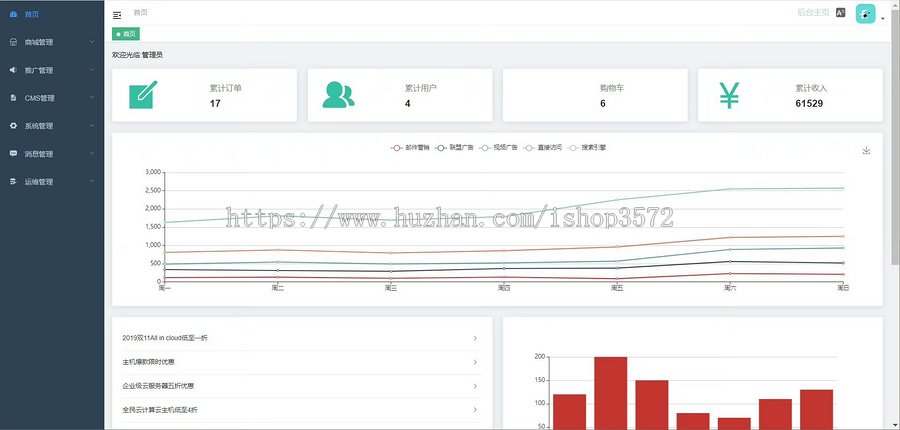Click the tallest red bar at 200

[x=611, y=393]
